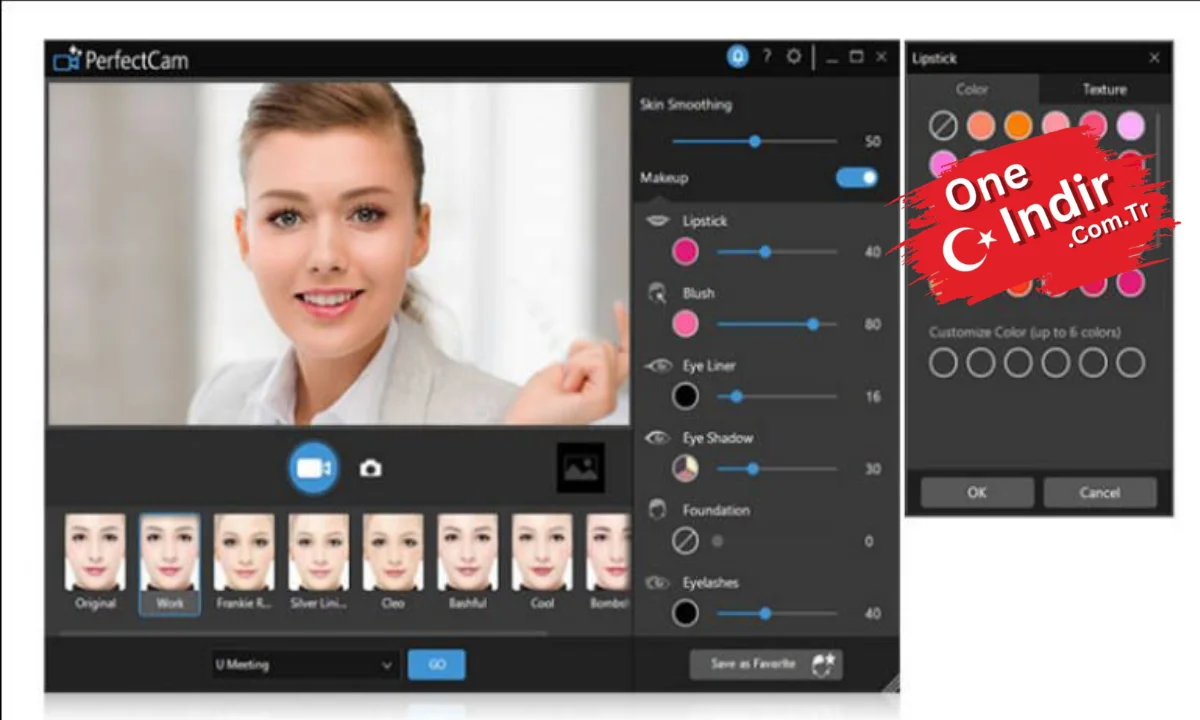Select the Bashful look thumbnail
Image resolution: width=1200 pixels, height=720 pixels.
(467, 562)
